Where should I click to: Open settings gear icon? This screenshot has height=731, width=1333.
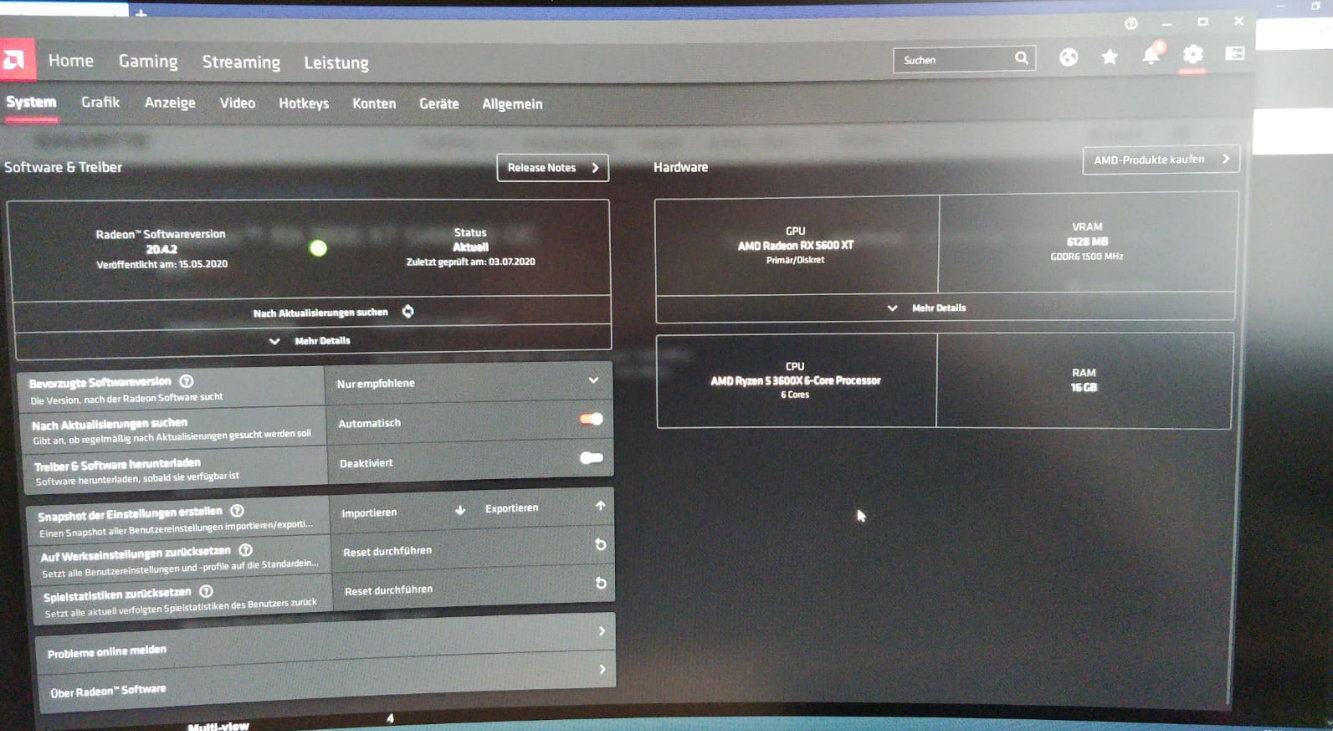tap(1192, 54)
